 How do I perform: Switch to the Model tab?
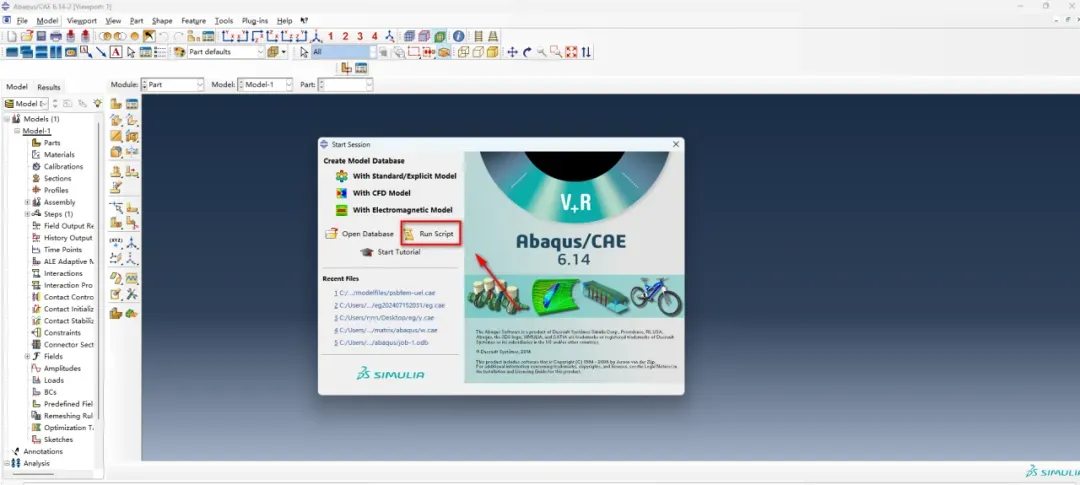click(17, 87)
